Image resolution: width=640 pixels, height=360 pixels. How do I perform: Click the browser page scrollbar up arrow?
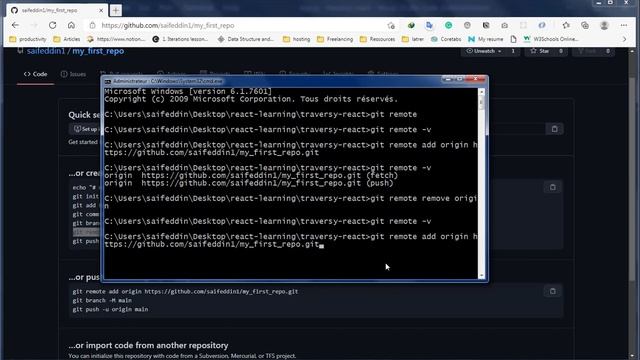click(632, 51)
